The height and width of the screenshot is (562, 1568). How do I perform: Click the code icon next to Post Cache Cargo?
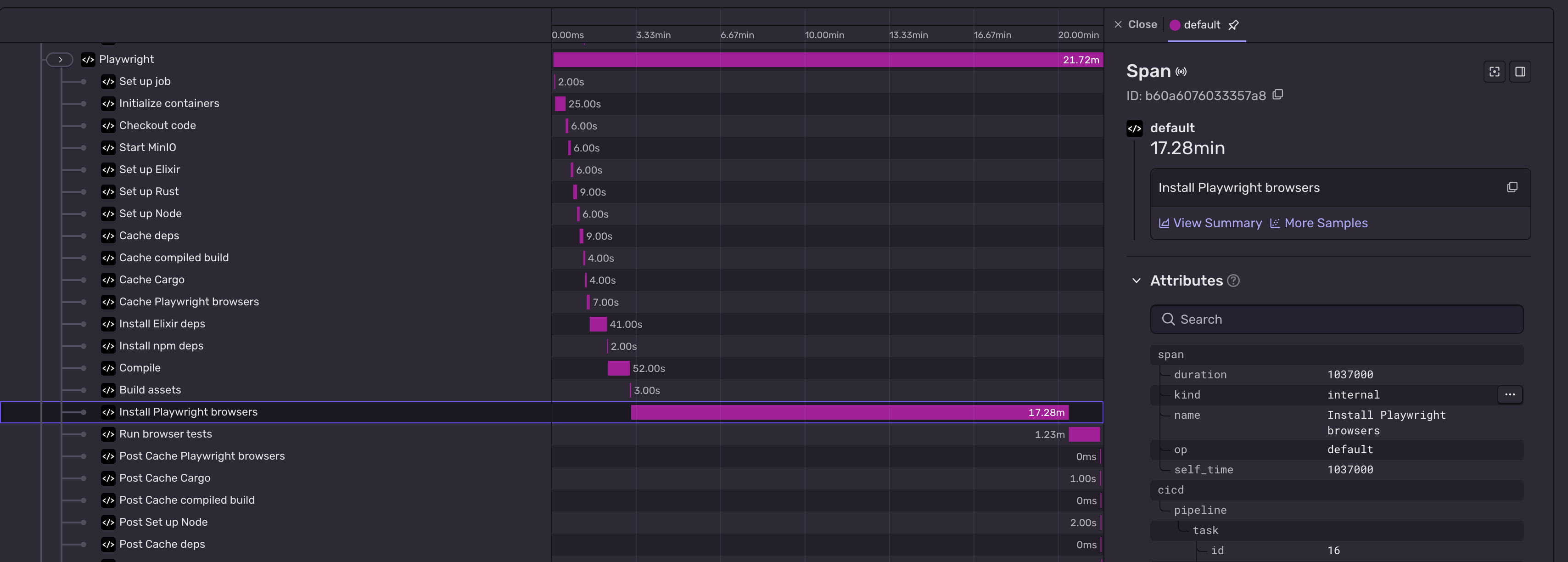tap(108, 478)
